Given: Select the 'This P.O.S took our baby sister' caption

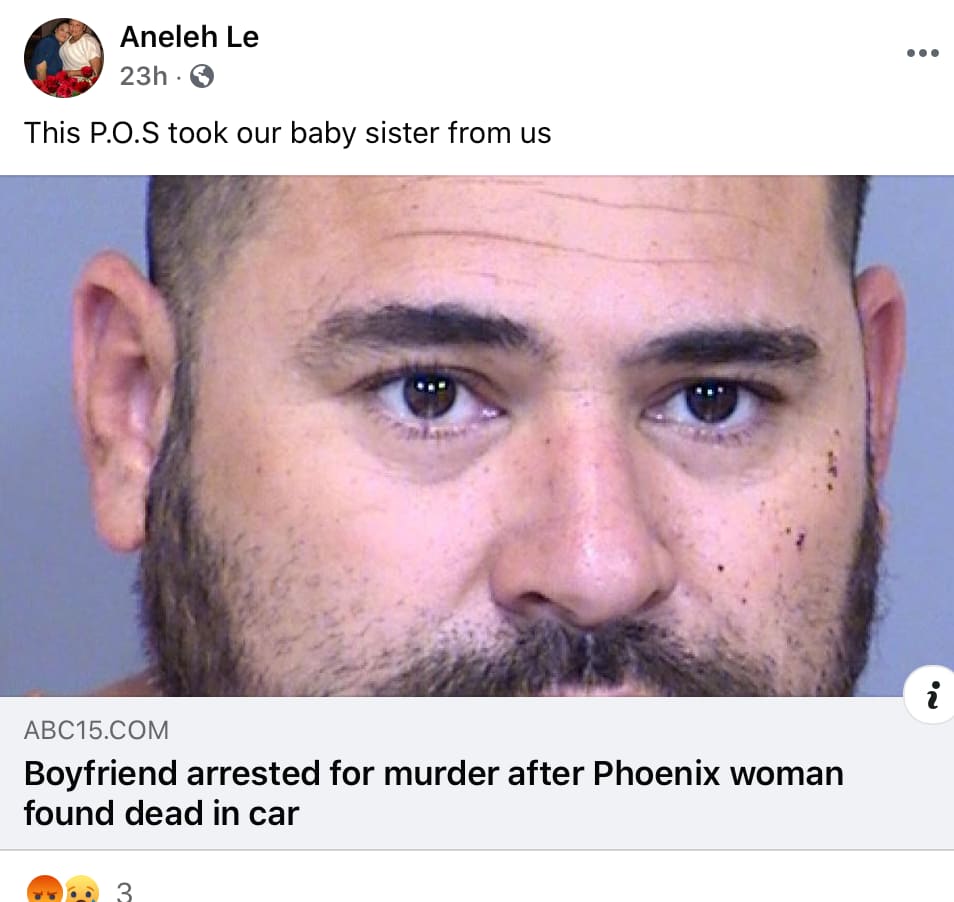Looking at the screenshot, I should tap(287, 133).
